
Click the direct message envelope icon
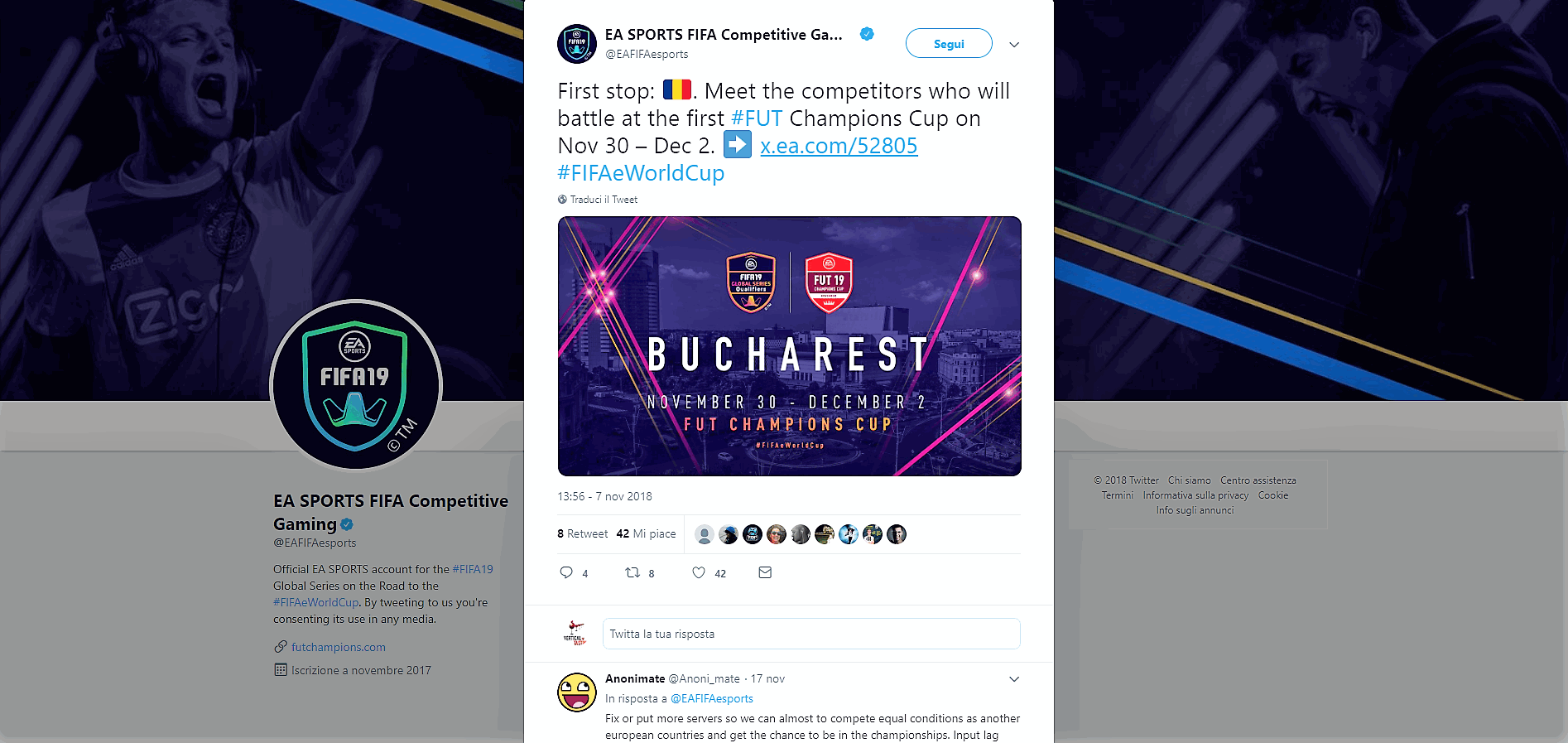[765, 572]
